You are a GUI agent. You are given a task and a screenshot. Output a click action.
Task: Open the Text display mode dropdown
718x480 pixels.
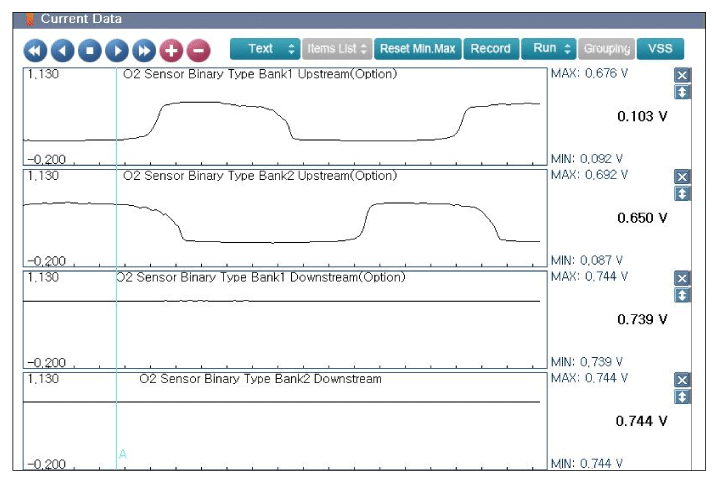(264, 49)
